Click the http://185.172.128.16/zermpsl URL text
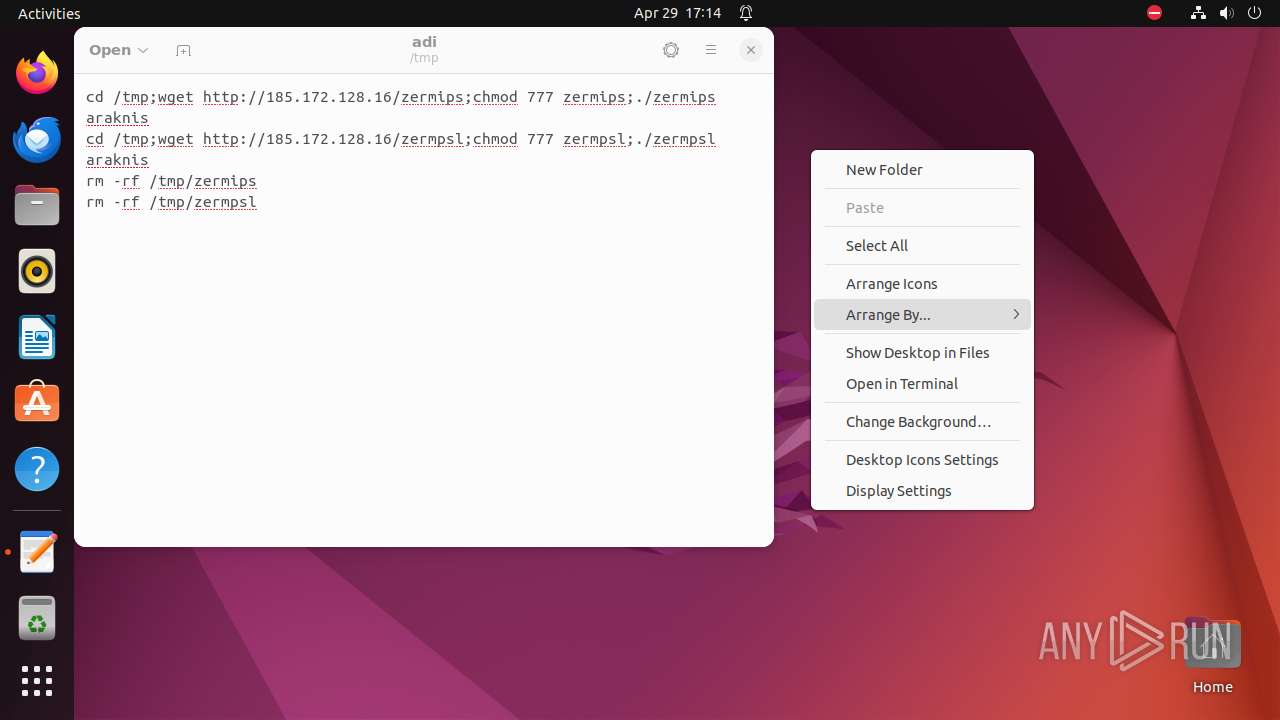The width and height of the screenshot is (1280, 720). point(333,139)
